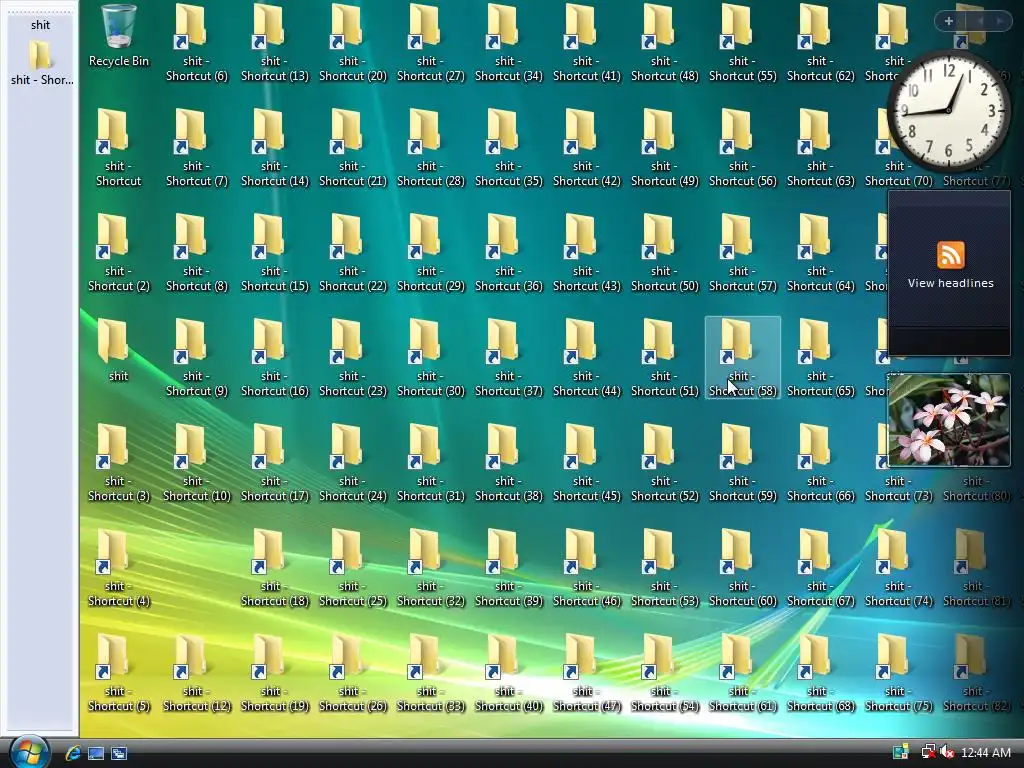Click the flower slideshow gadget picture
The height and width of the screenshot is (768, 1024).
click(949, 420)
